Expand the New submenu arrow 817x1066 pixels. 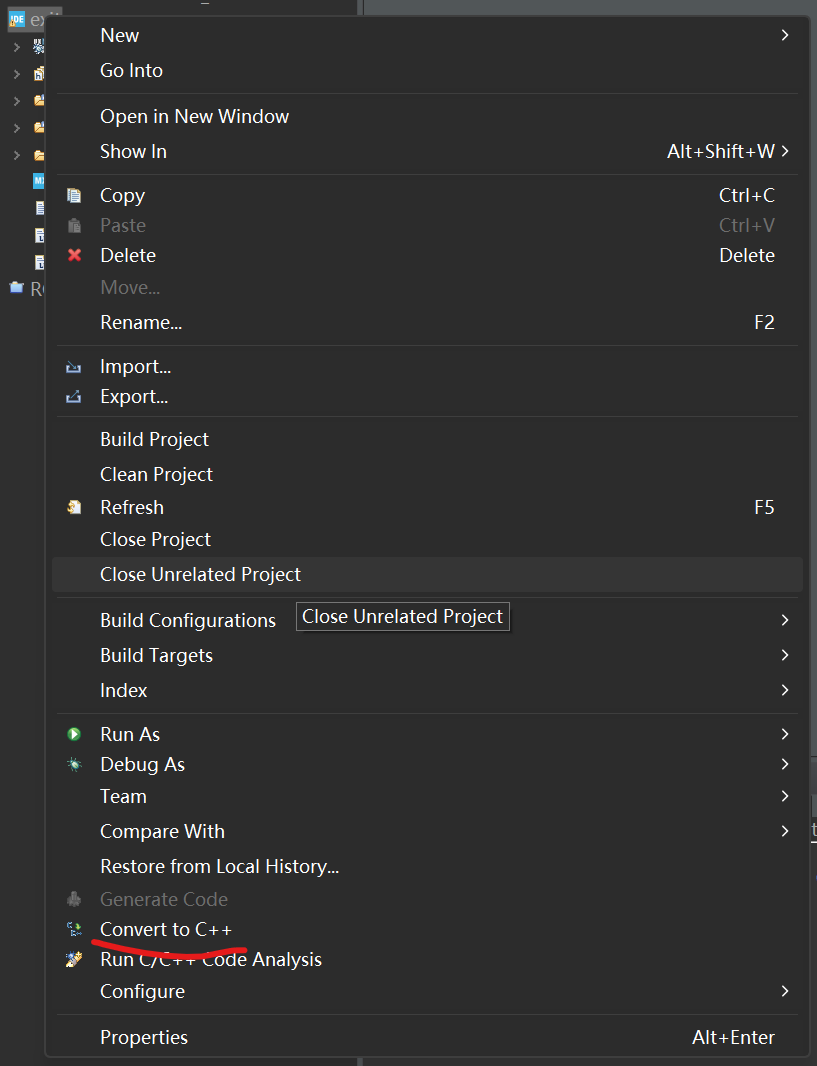tap(785, 35)
